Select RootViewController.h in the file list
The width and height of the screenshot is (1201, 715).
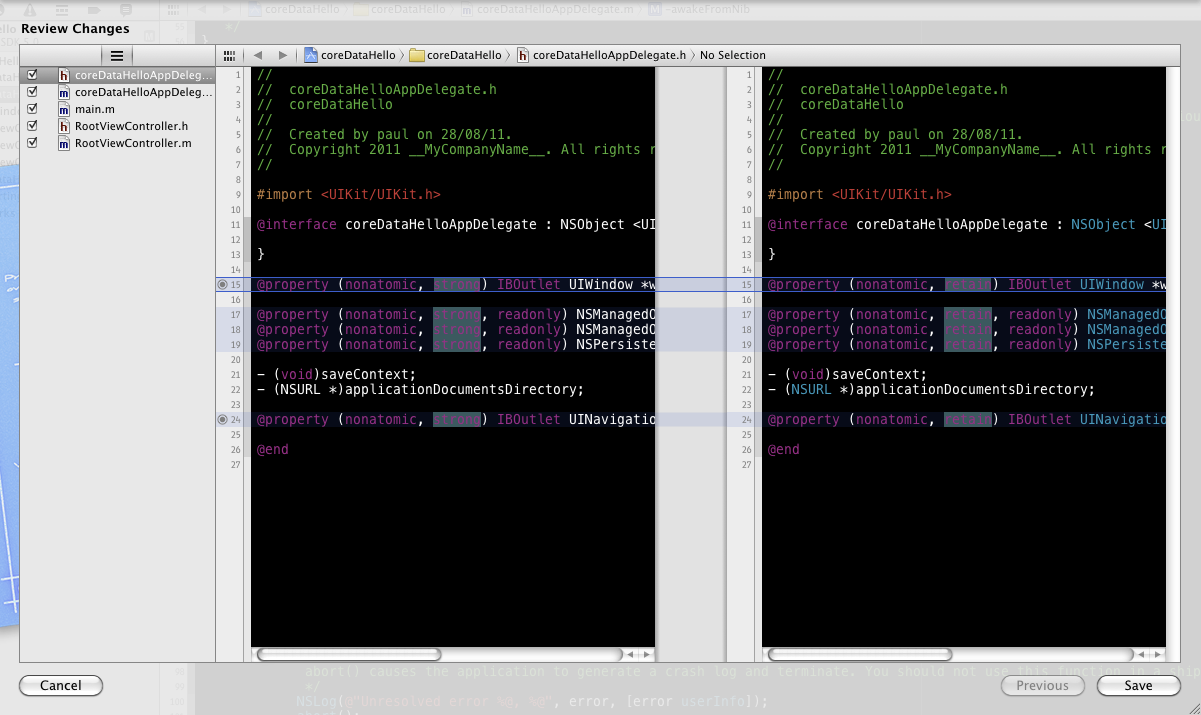[x=131, y=126]
